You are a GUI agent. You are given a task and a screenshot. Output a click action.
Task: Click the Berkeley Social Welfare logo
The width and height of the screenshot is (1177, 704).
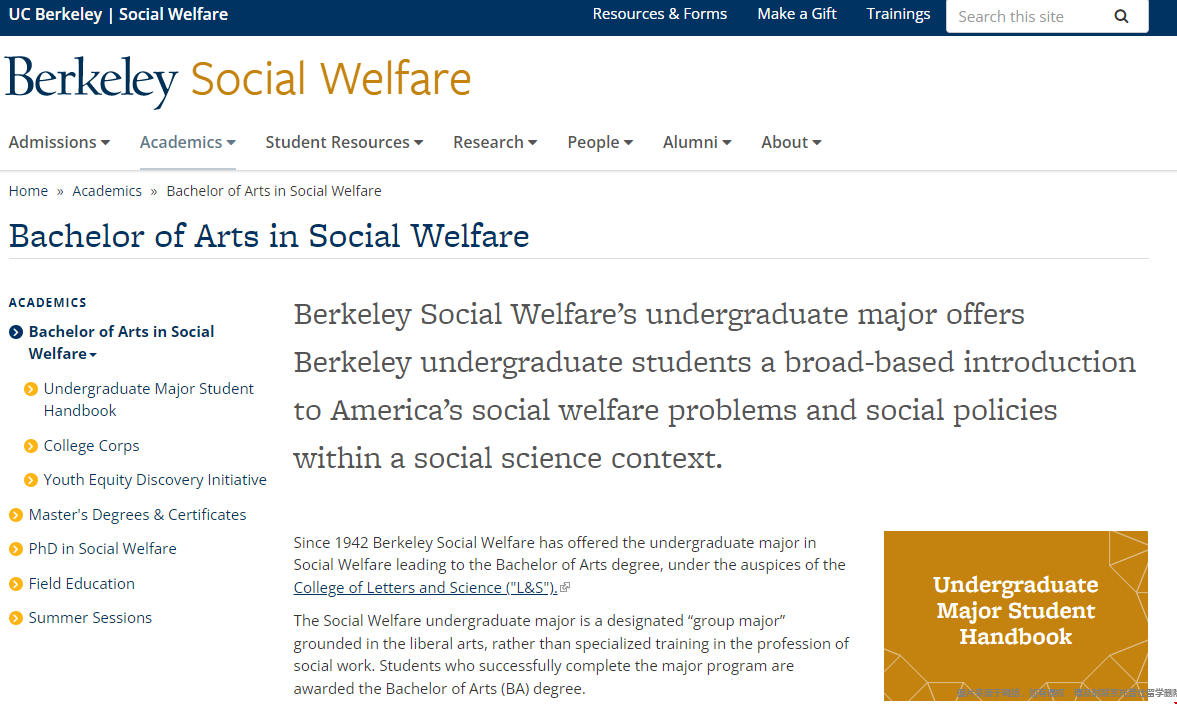[x=238, y=80]
